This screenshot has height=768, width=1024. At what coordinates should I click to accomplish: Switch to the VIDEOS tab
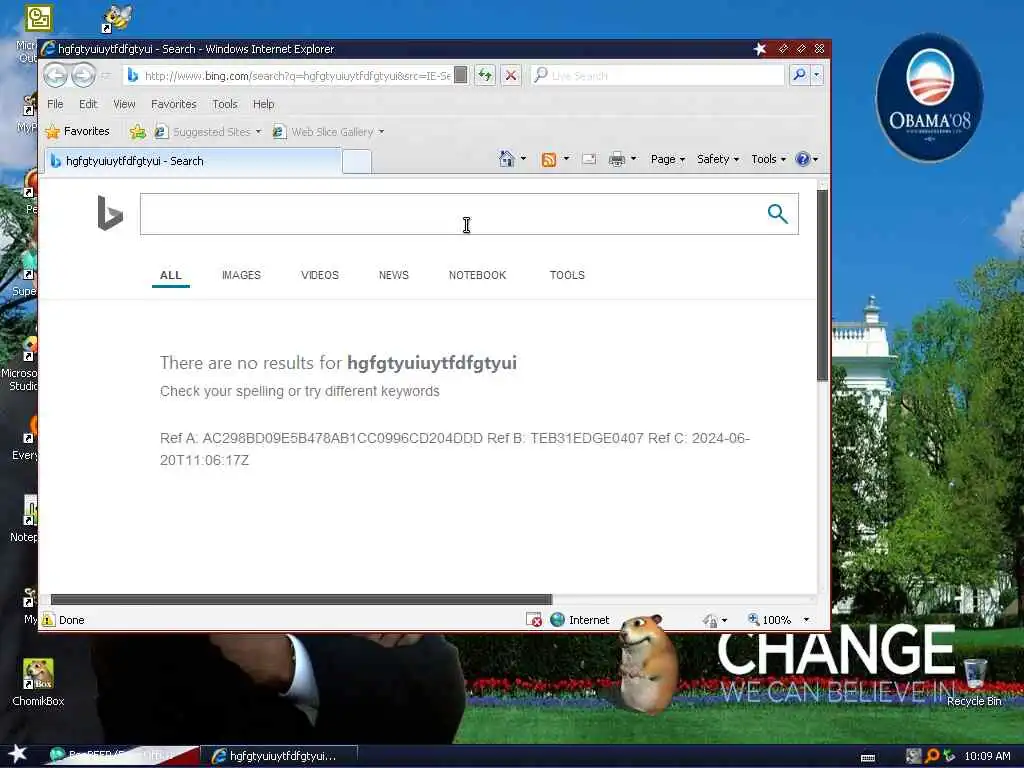[x=320, y=275]
